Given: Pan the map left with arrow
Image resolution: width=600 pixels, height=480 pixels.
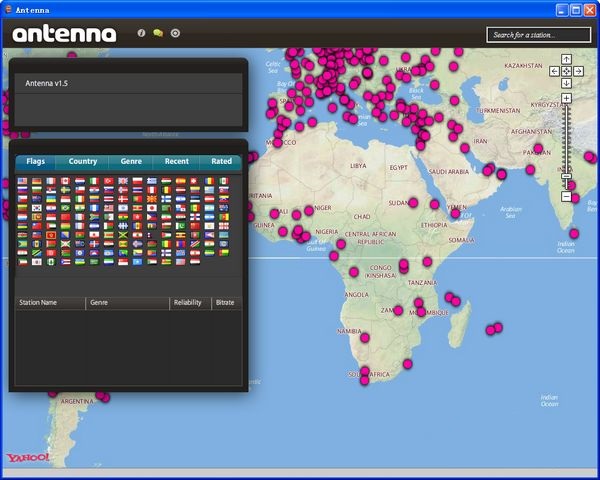Looking at the screenshot, I should pos(555,71).
